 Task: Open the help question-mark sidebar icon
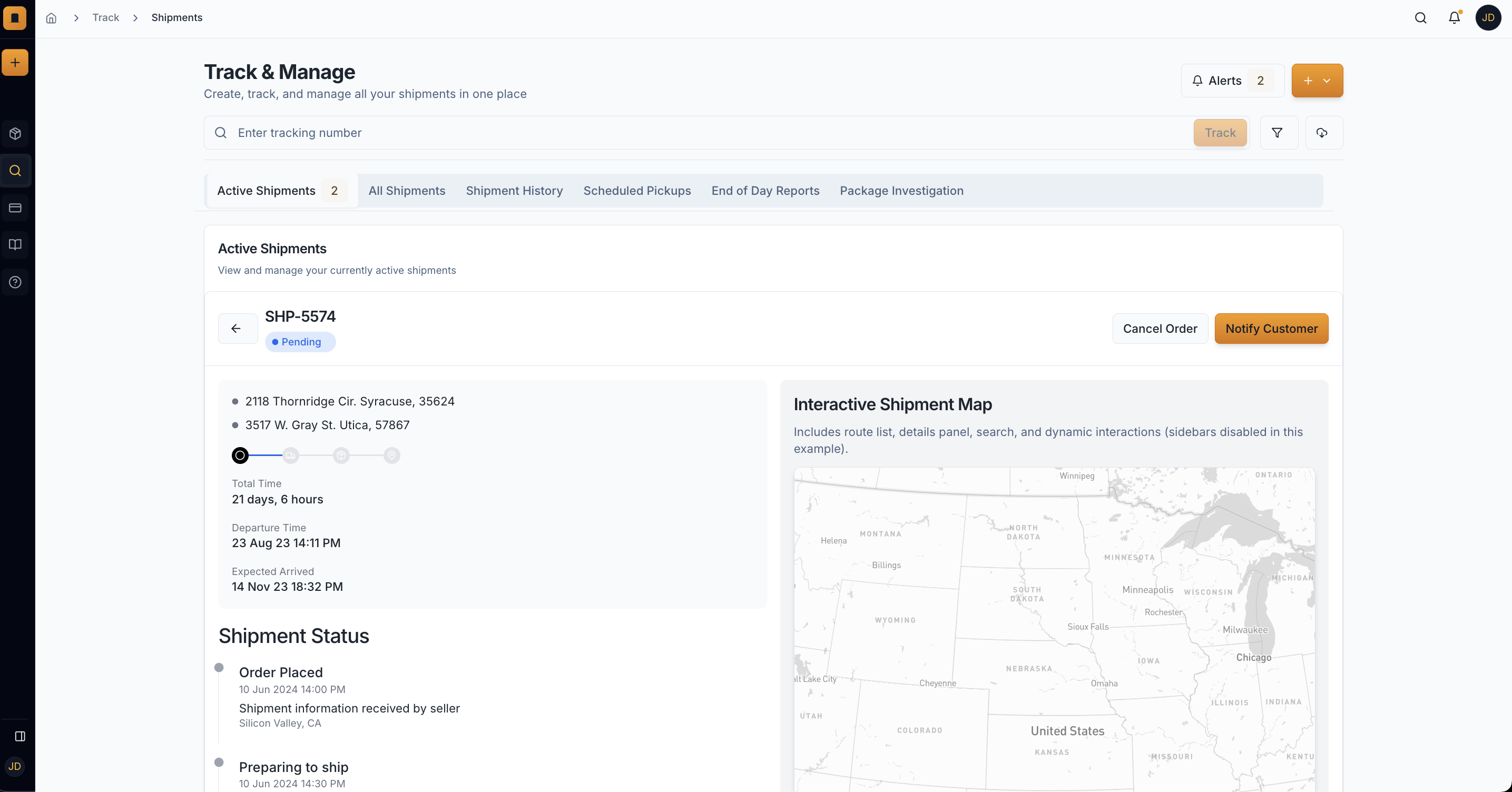(15, 282)
